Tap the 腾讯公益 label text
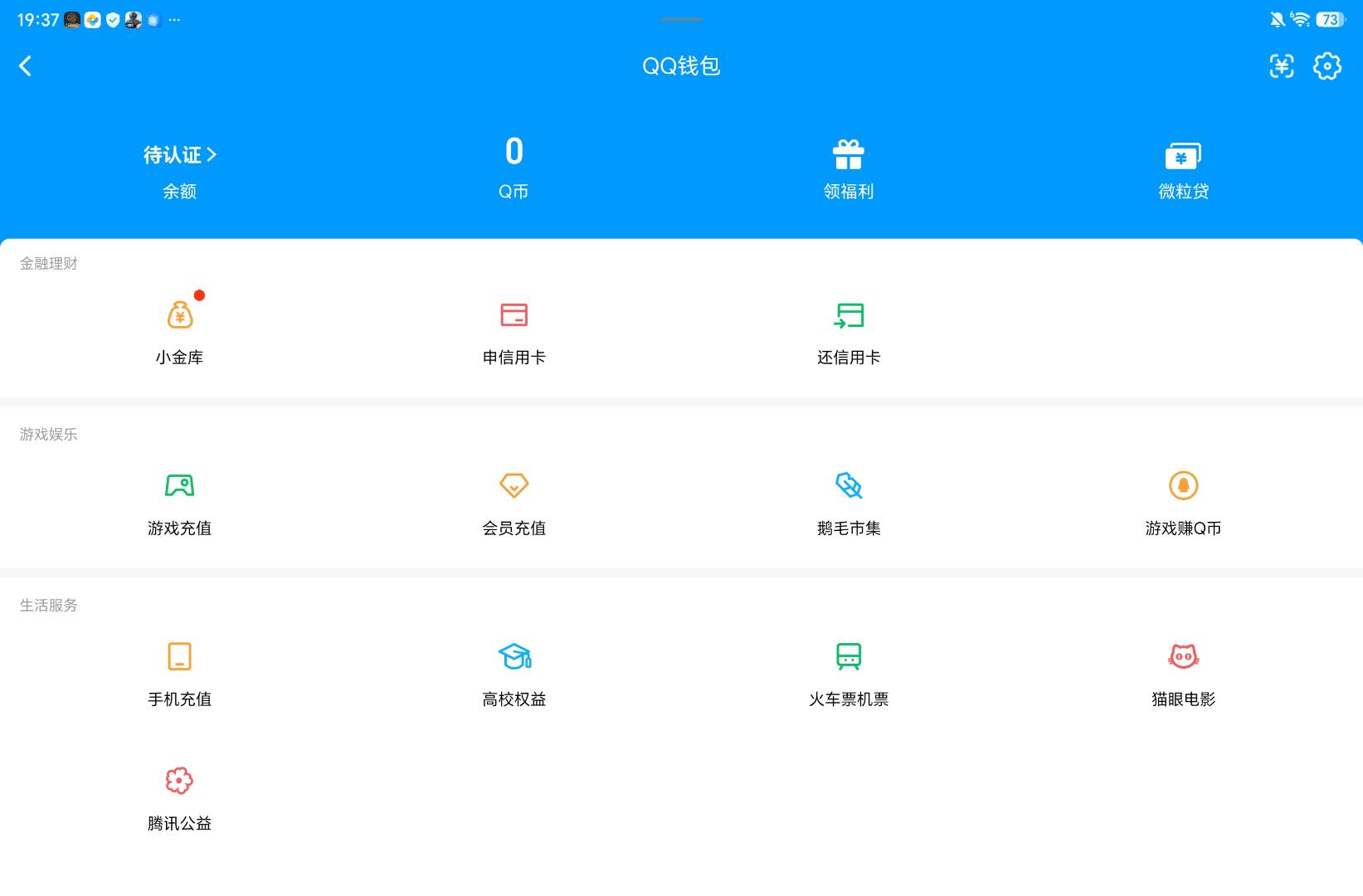 179,824
